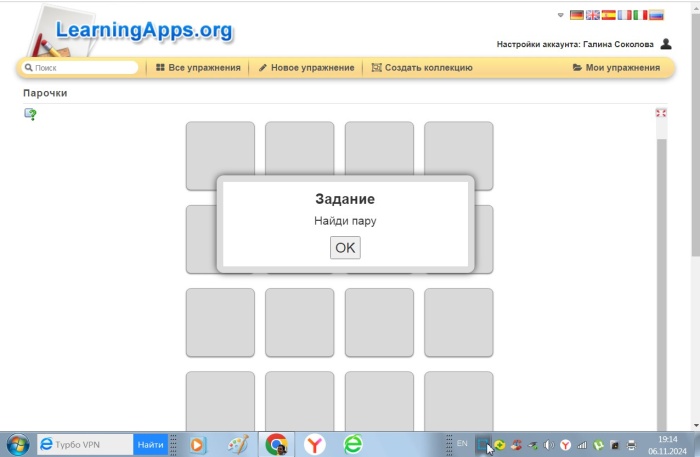
Task: Switch language with the British flag
Action: (593, 15)
